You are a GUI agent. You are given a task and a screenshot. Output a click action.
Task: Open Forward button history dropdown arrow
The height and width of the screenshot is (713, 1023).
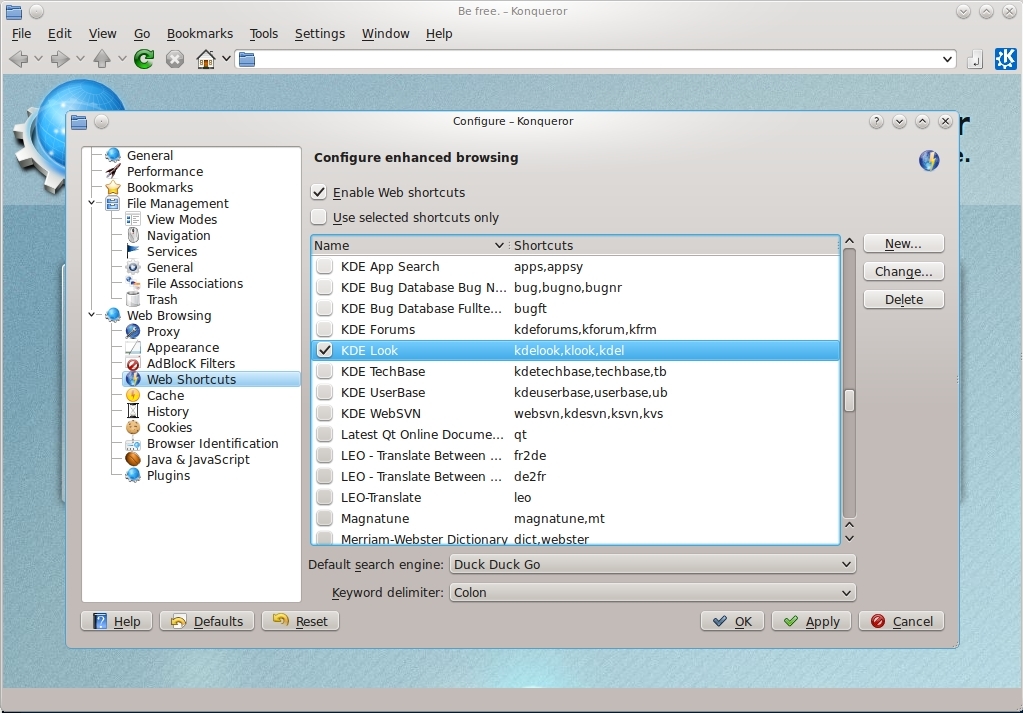[x=80, y=59]
